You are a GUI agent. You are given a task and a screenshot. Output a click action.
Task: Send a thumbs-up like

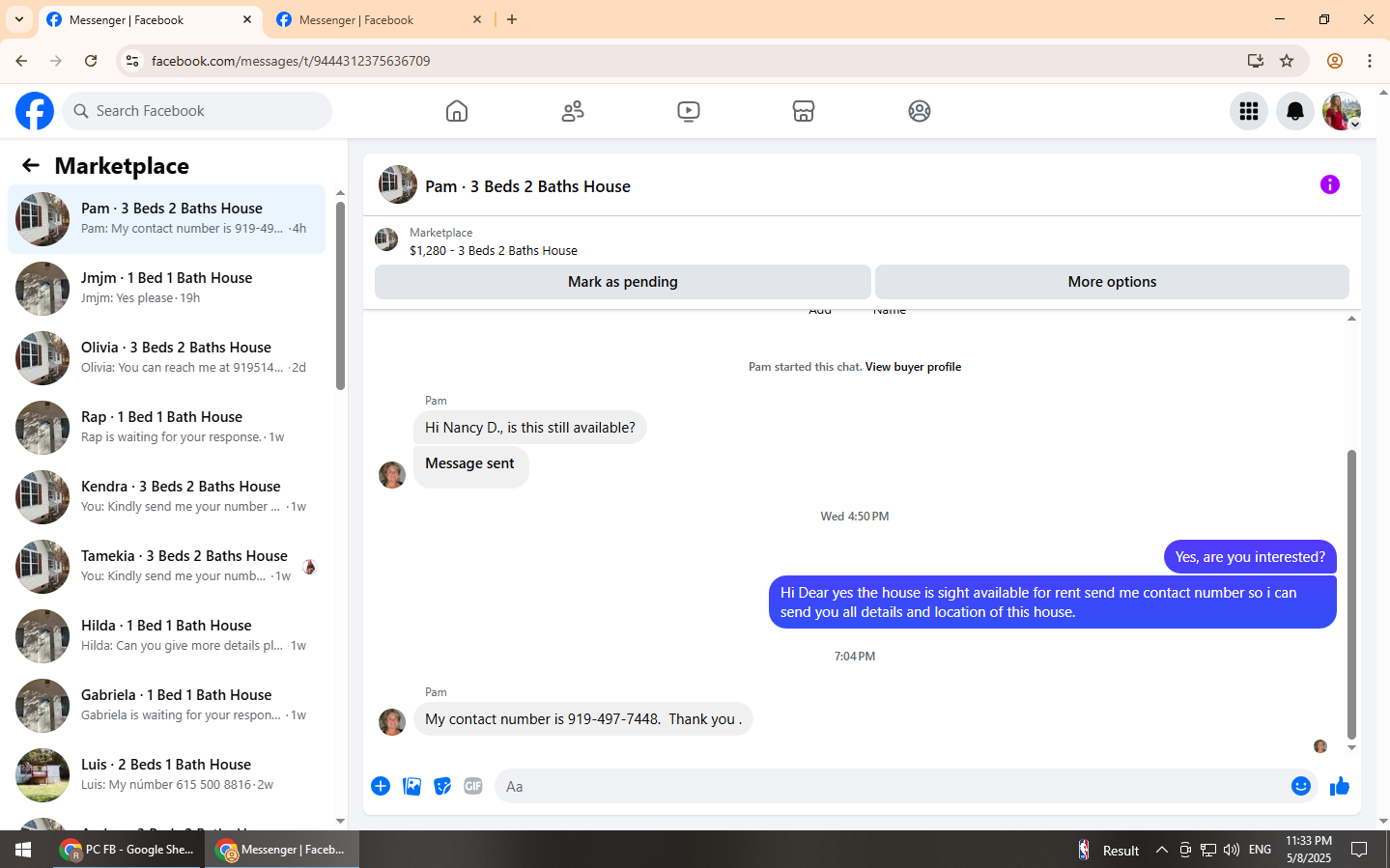[1340, 786]
